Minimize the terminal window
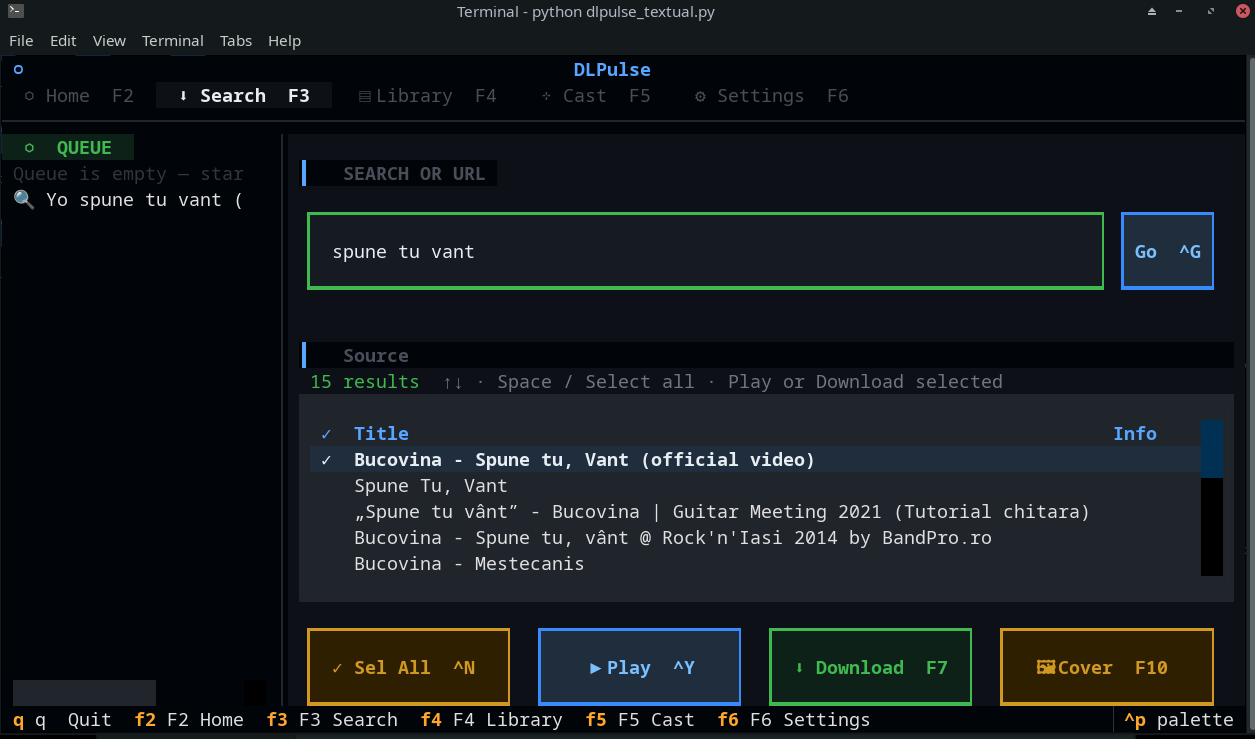Screen dimensions: 1255x739 [x=1181, y=12]
